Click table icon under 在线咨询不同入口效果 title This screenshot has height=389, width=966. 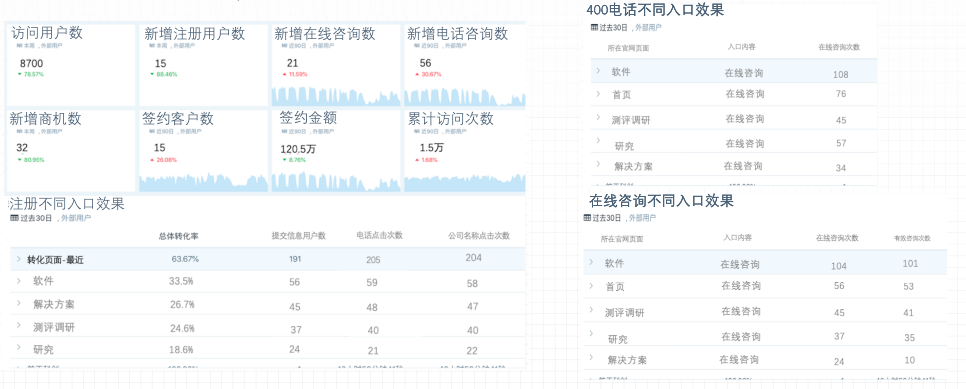(588, 218)
